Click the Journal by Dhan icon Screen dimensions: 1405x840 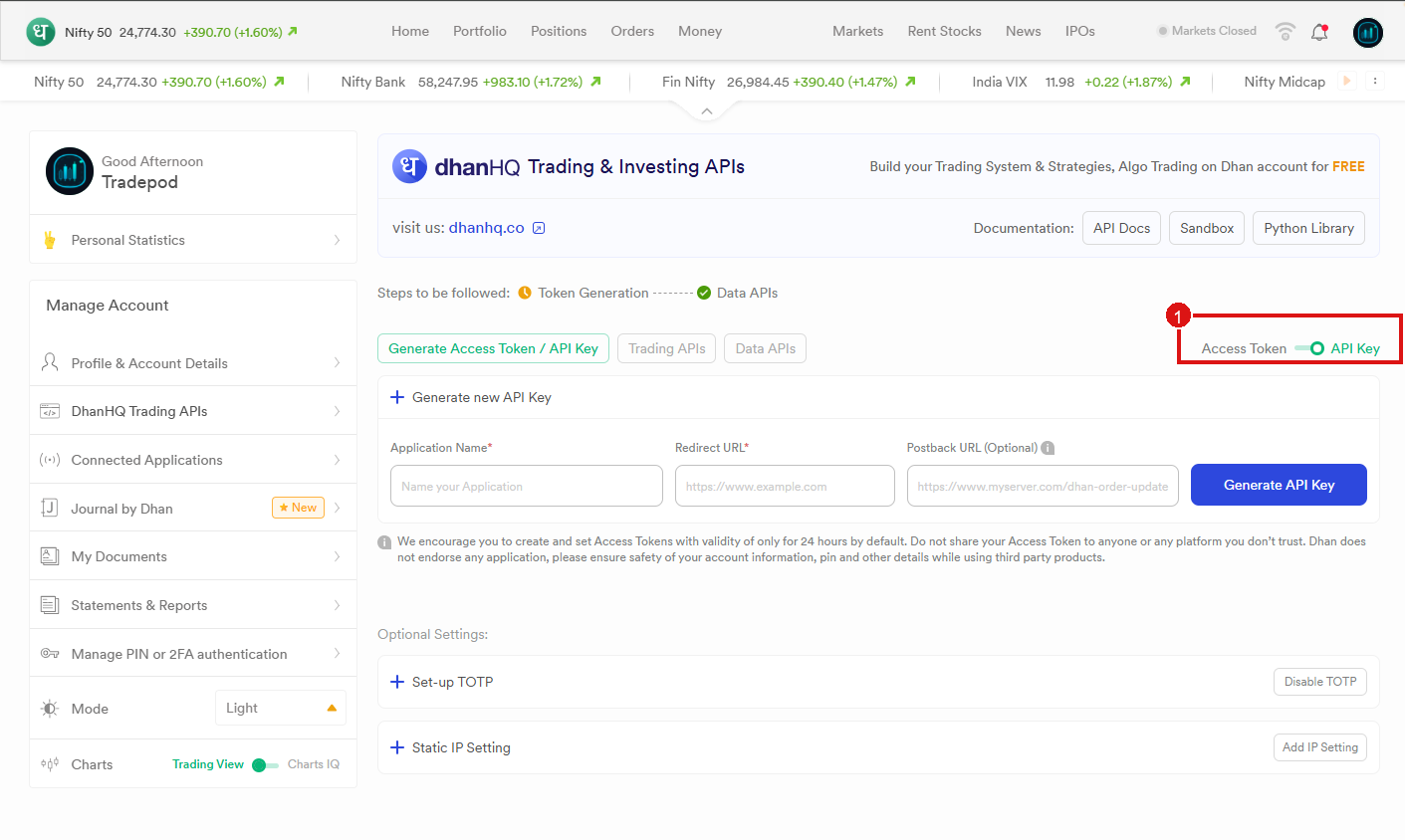(x=50, y=508)
